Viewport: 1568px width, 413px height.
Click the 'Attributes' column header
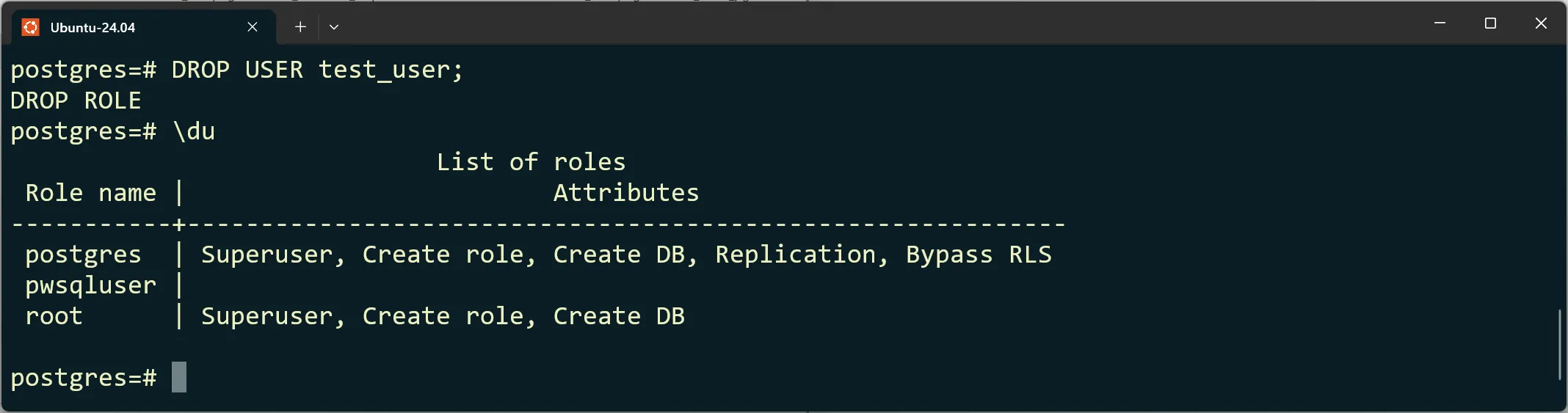(x=626, y=193)
